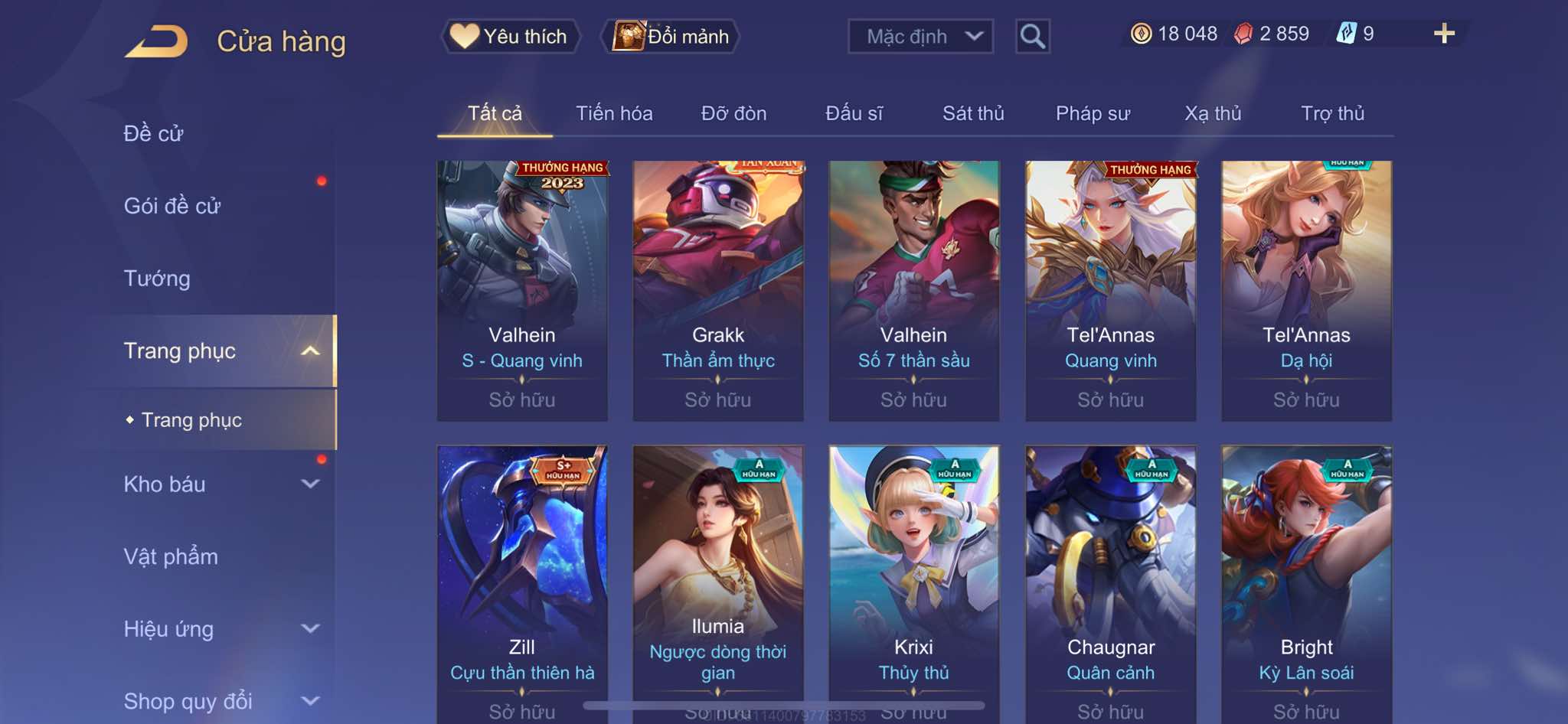The image size is (1568, 724).
Task: Open the search magnifier icon
Action: click(x=1032, y=36)
